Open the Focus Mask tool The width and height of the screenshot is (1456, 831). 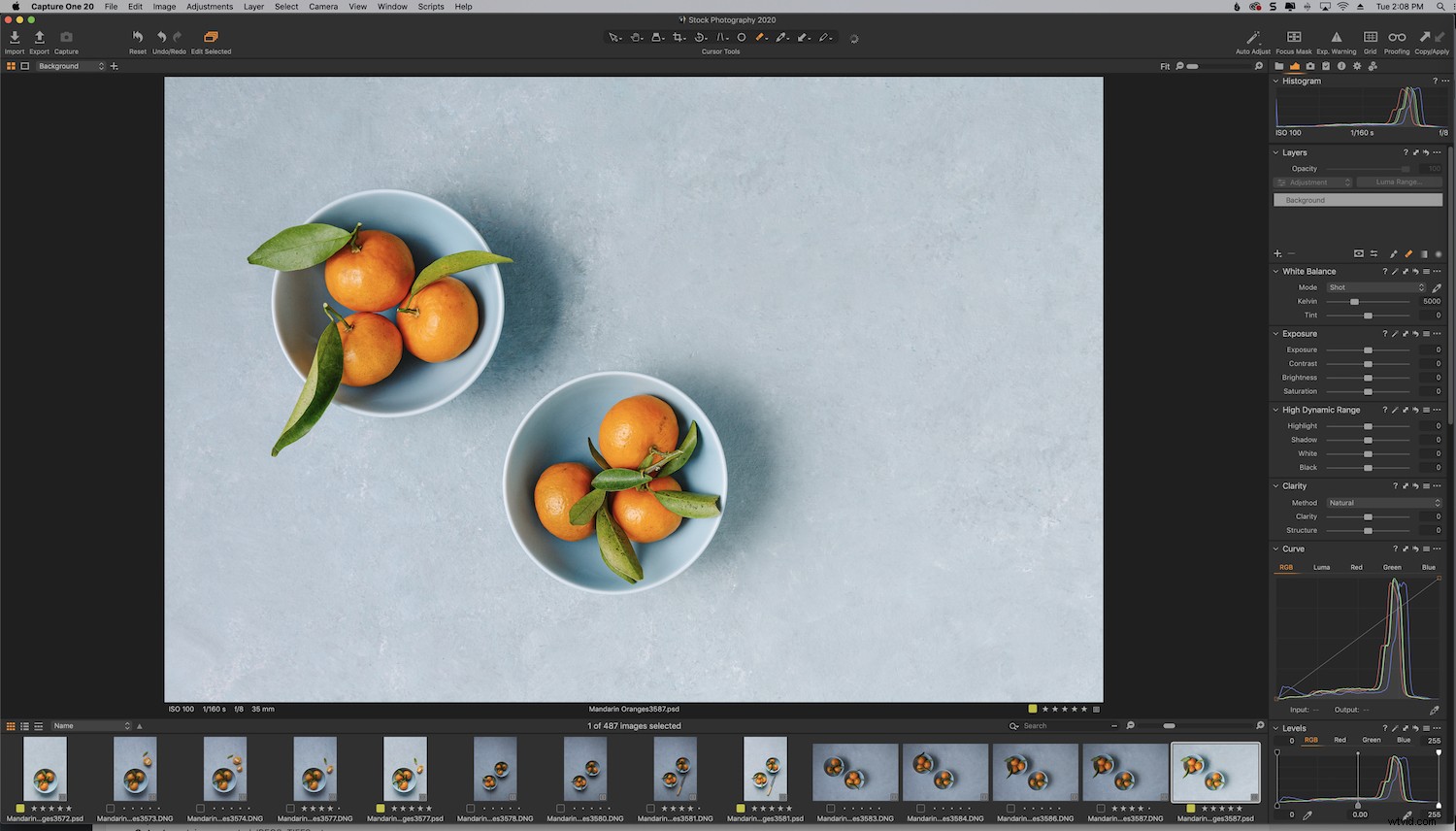[x=1294, y=39]
